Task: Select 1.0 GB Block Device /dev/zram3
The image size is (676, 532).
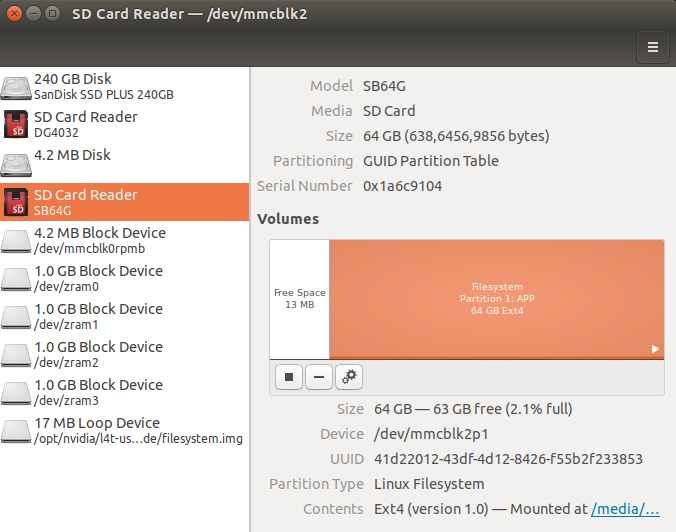Action: pos(125,392)
